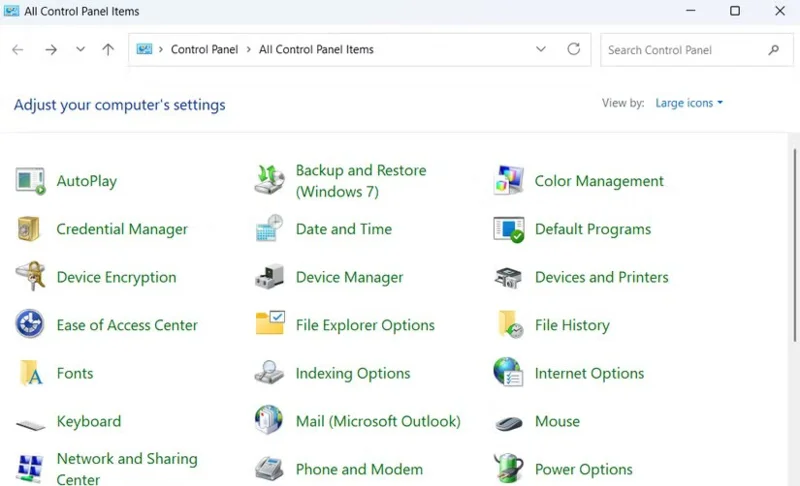
Task: Expand the recent locations chevron
Action: [x=80, y=50]
